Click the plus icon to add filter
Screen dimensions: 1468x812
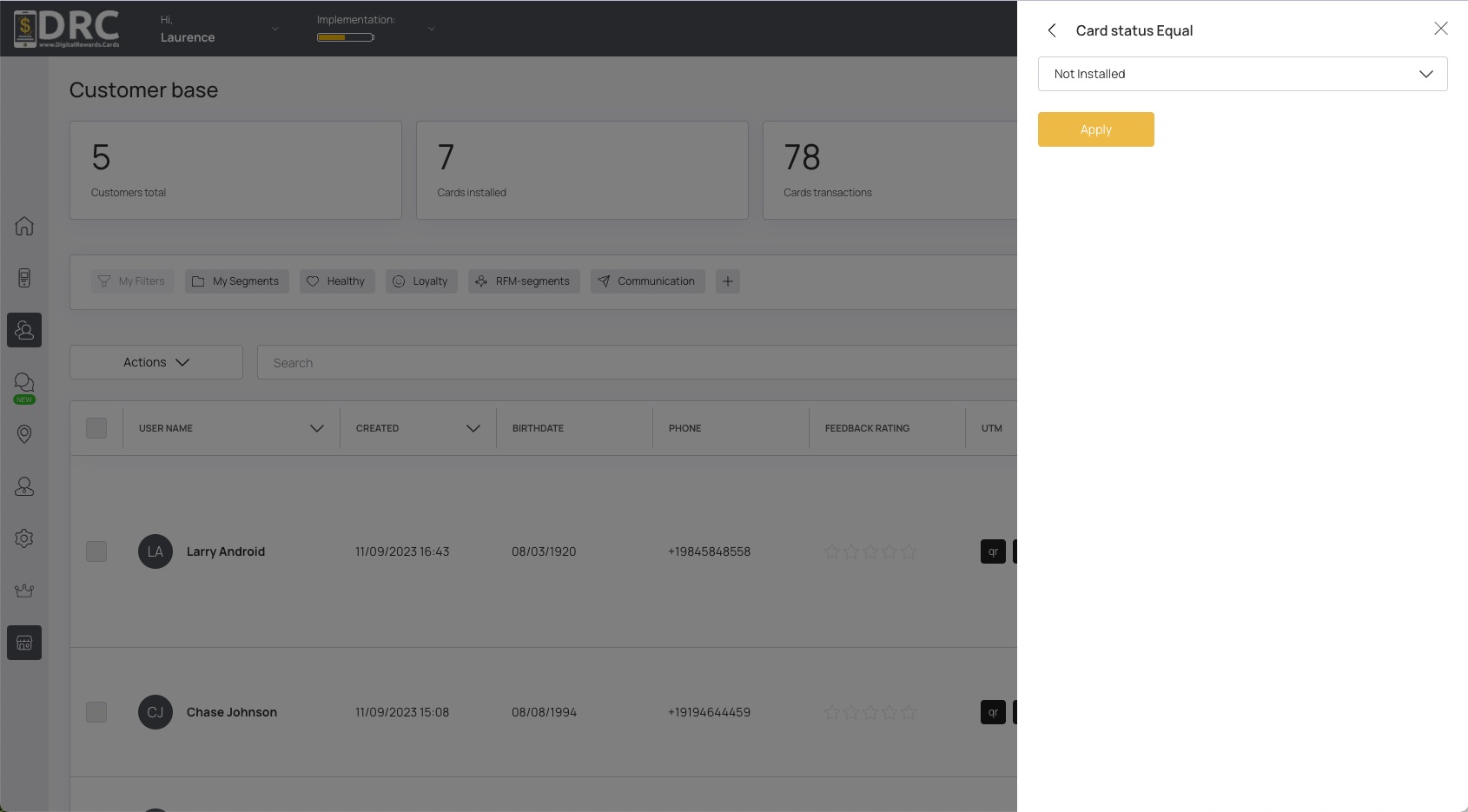(728, 281)
